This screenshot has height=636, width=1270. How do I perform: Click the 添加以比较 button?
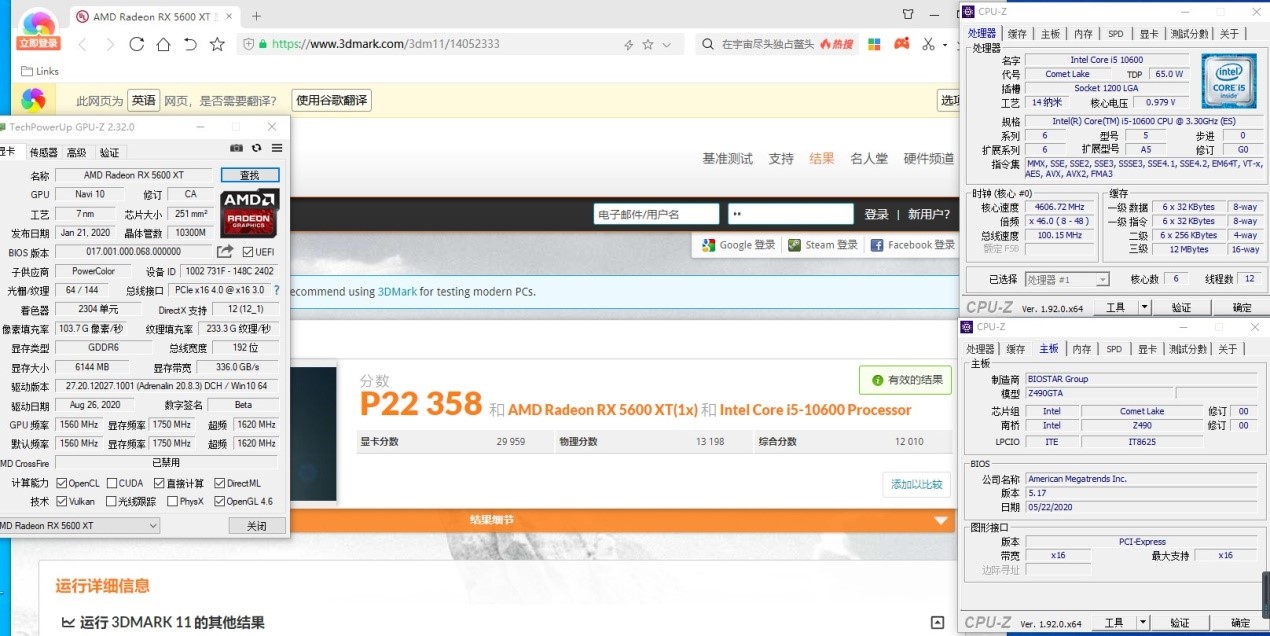(x=917, y=484)
